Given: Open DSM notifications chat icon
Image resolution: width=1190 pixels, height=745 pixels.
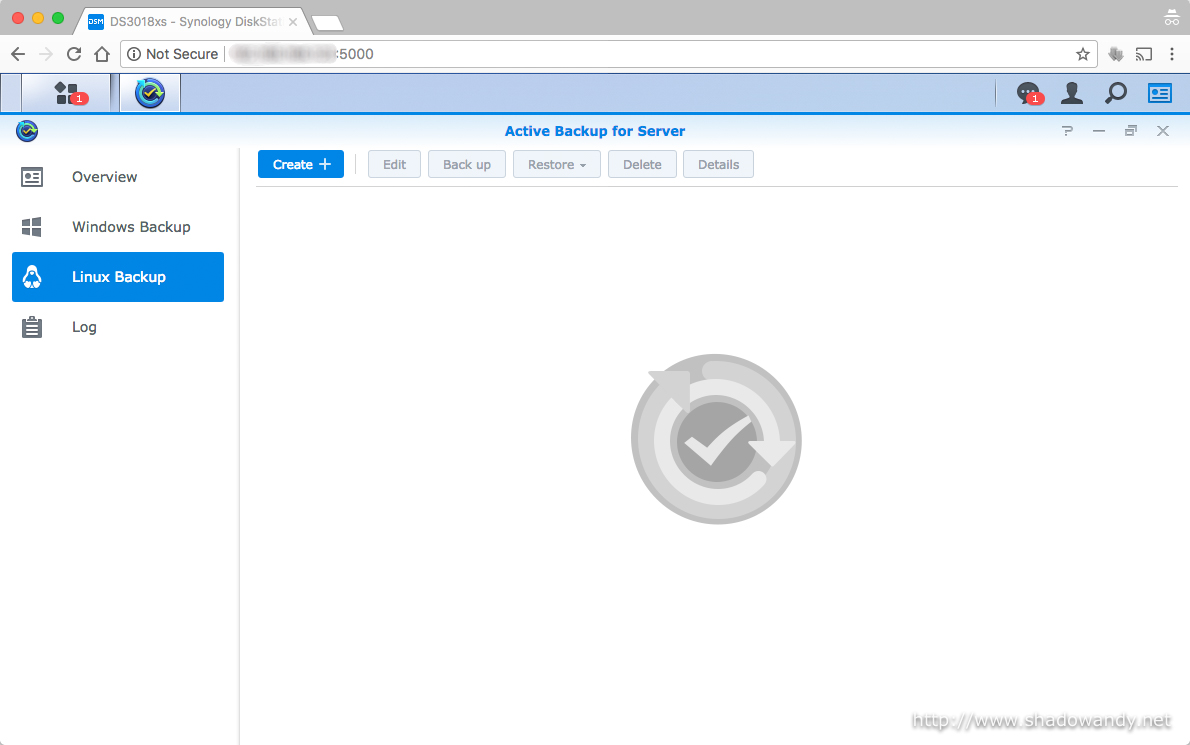Looking at the screenshot, I should click(x=1028, y=93).
